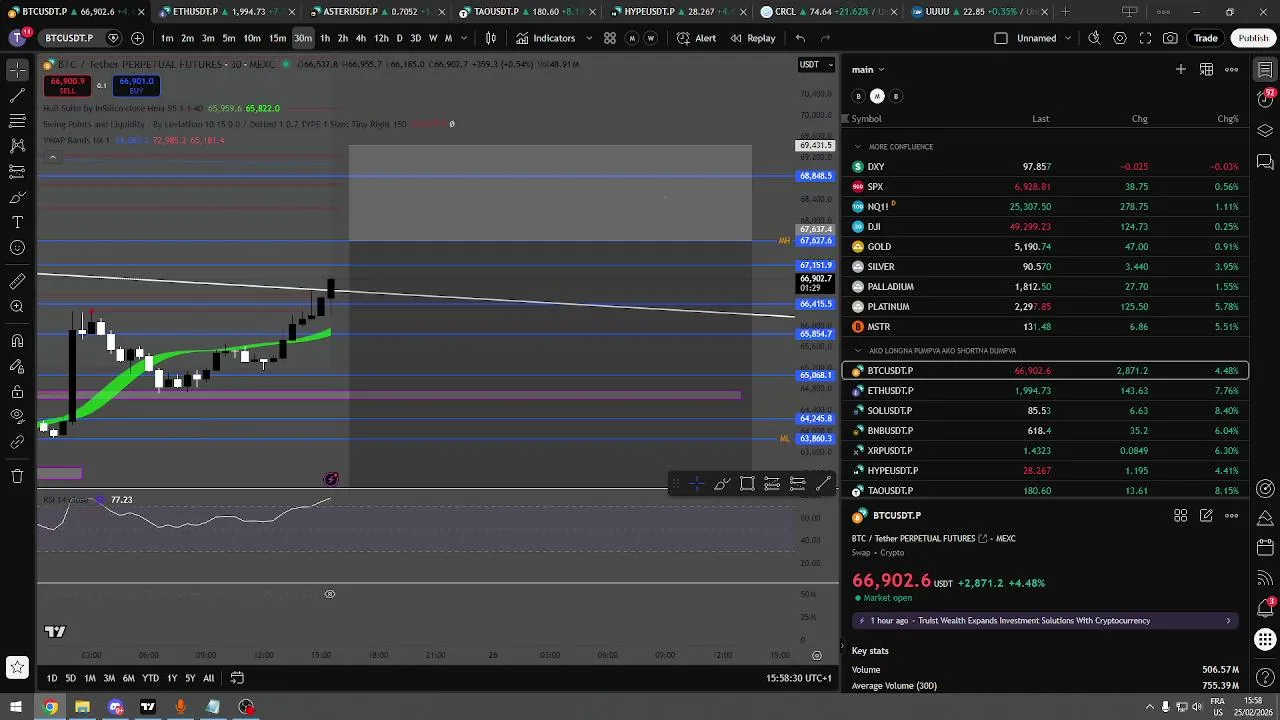Collapse the AKO LONGNA PUMPVA section
This screenshot has width=1280, height=720.
(858, 351)
